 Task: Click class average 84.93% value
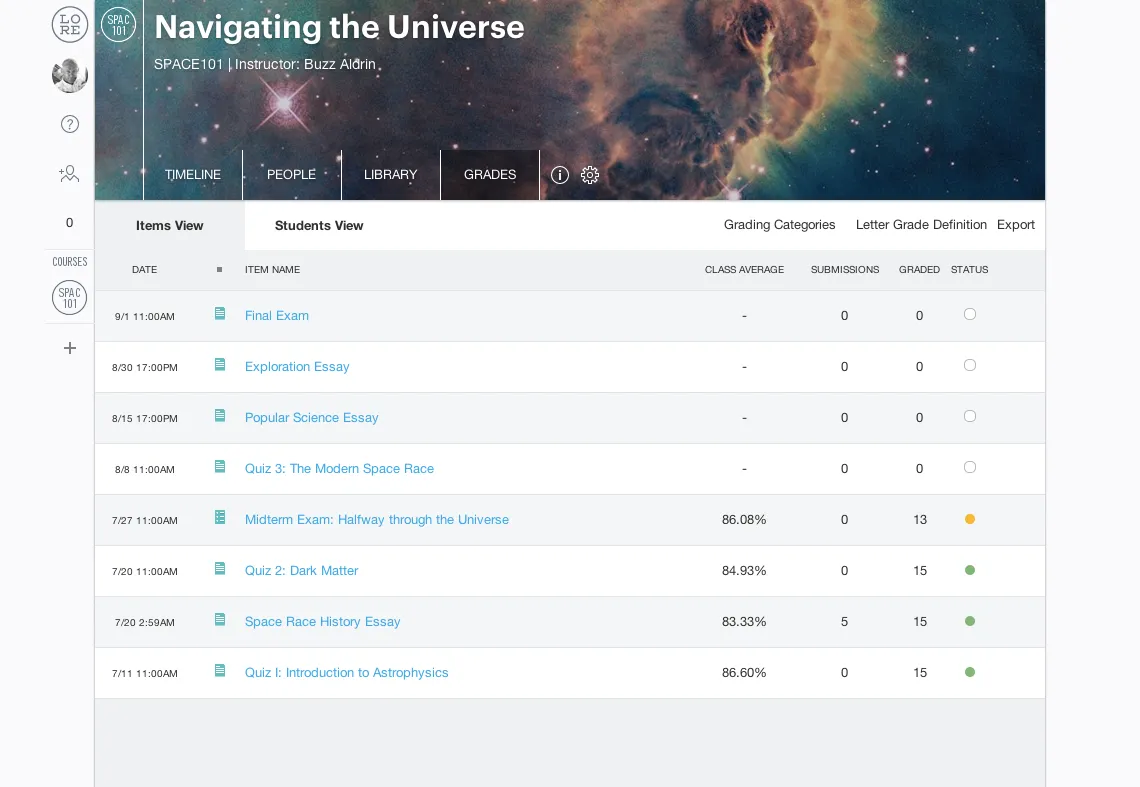point(744,570)
